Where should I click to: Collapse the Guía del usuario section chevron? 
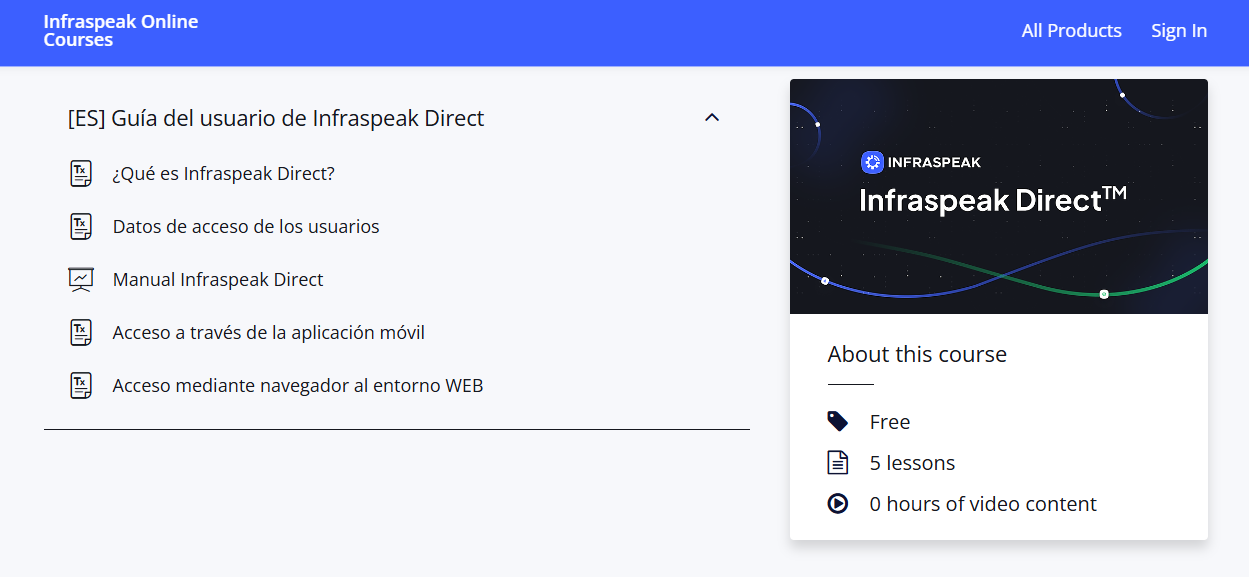(x=712, y=118)
